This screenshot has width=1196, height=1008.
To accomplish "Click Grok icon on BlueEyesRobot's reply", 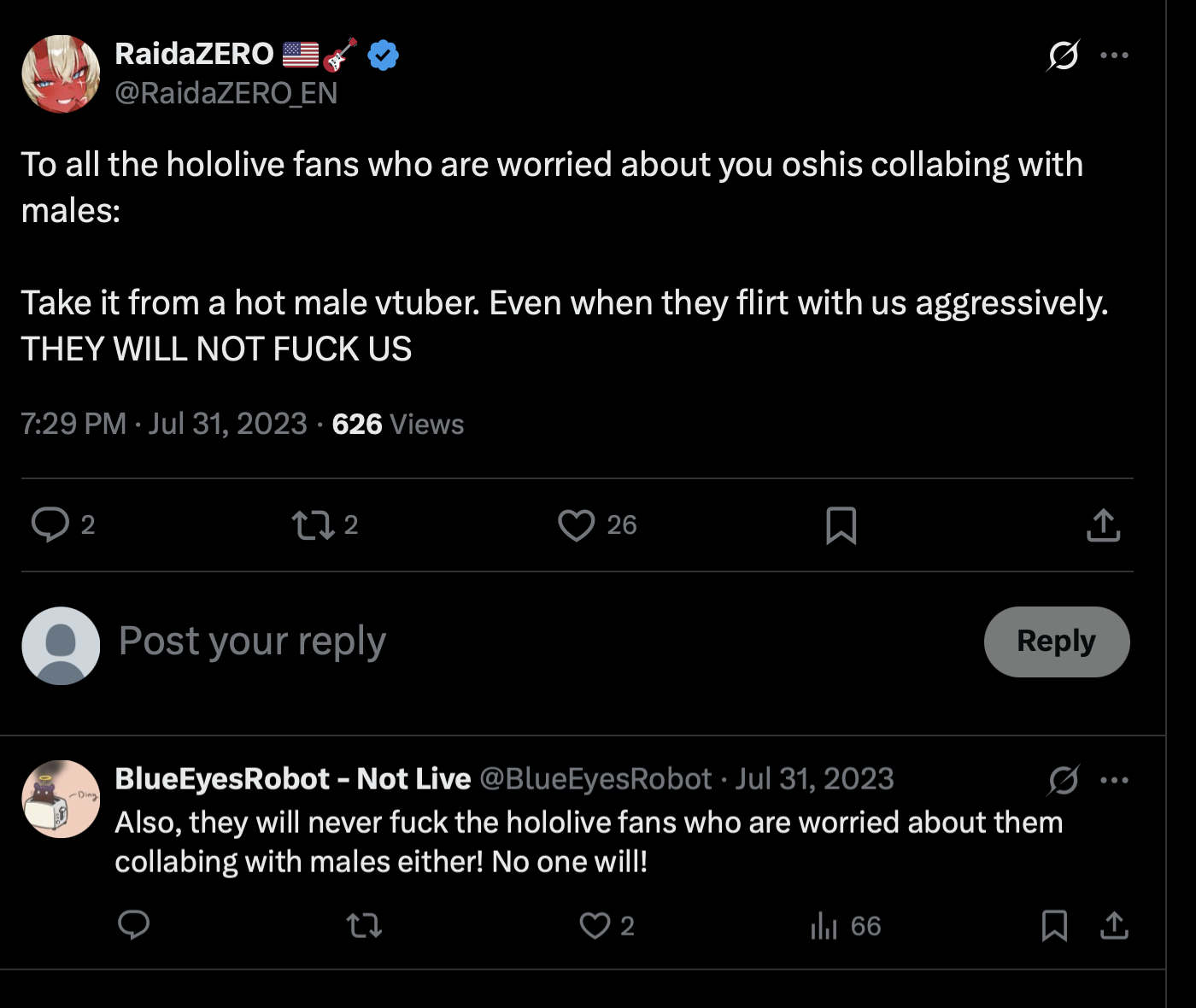I will pyautogui.click(x=1064, y=780).
